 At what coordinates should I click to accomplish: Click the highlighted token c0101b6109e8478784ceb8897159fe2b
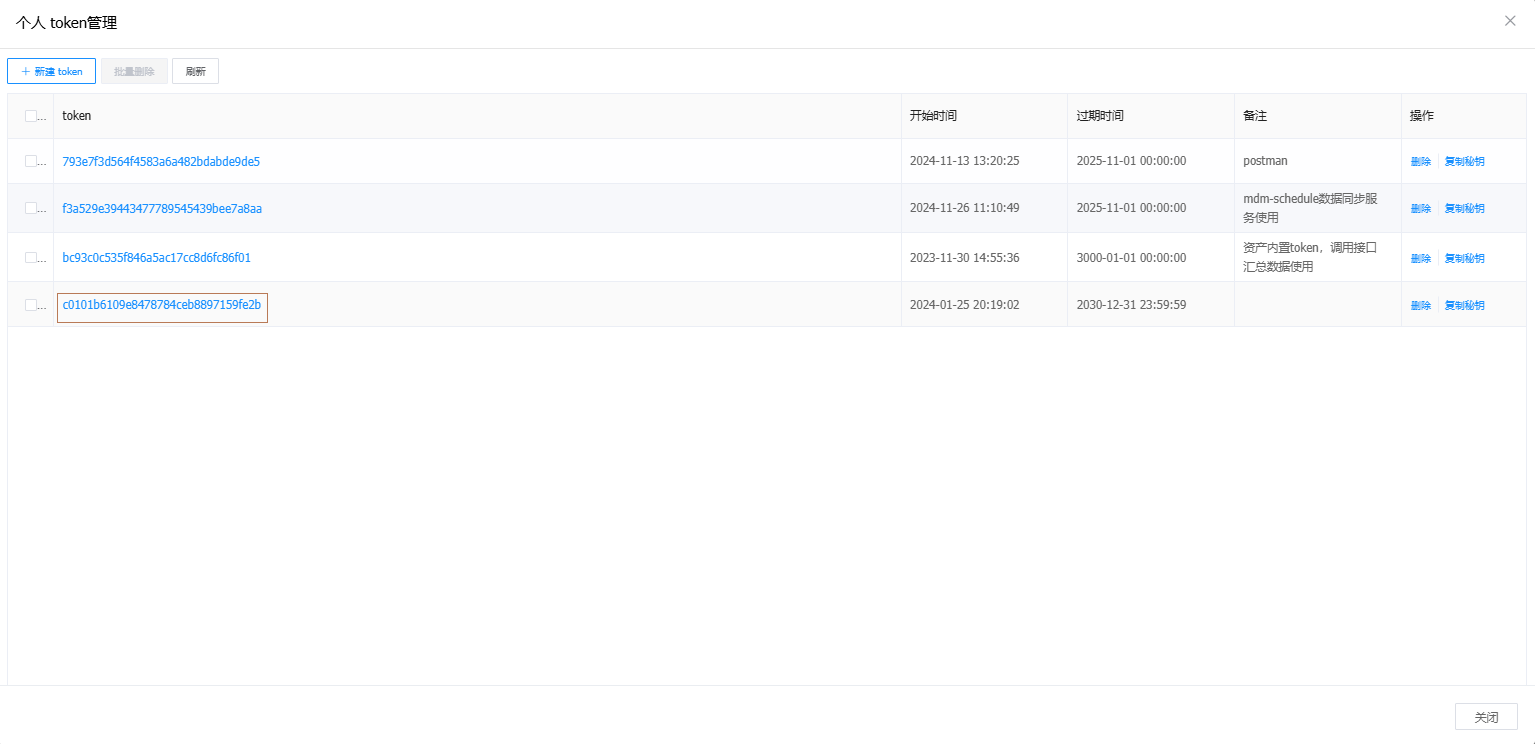click(x=162, y=305)
